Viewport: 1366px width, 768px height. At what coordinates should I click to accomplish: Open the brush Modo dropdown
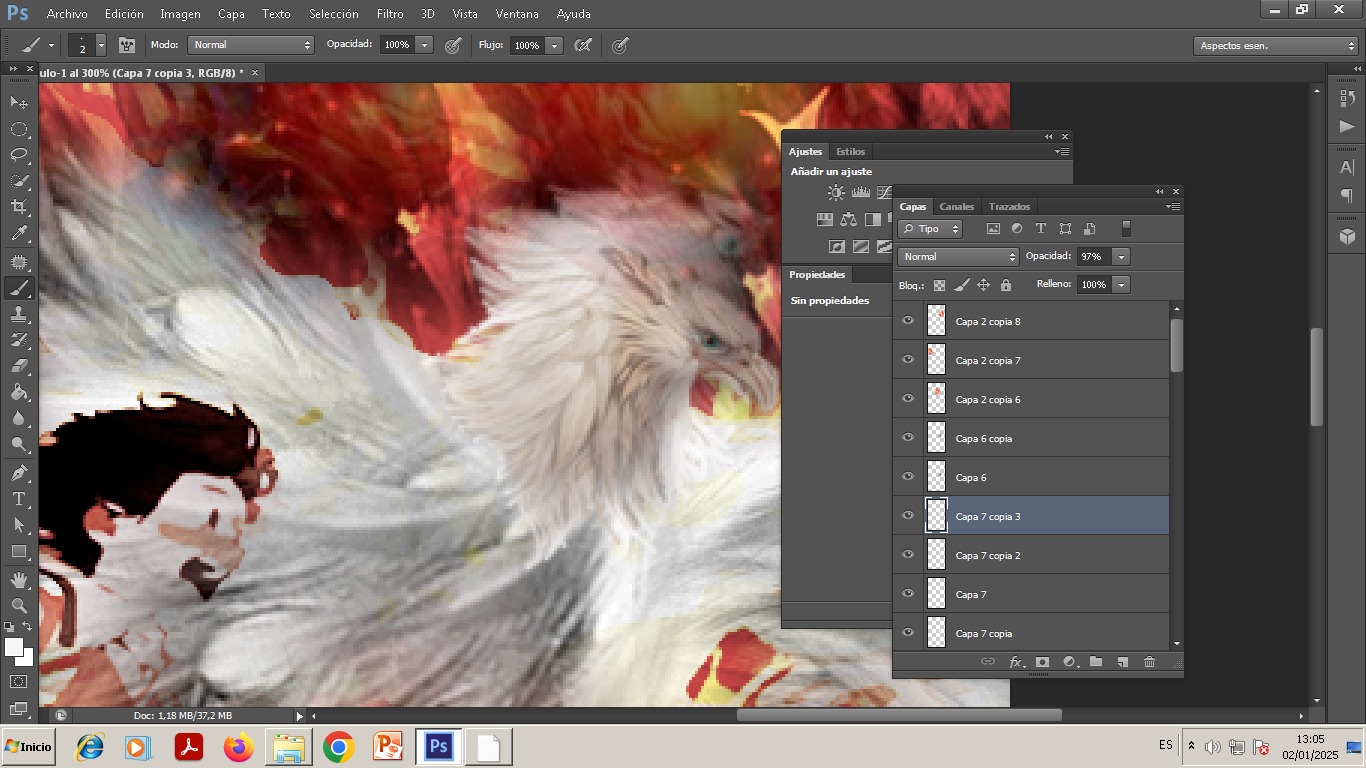tap(251, 45)
